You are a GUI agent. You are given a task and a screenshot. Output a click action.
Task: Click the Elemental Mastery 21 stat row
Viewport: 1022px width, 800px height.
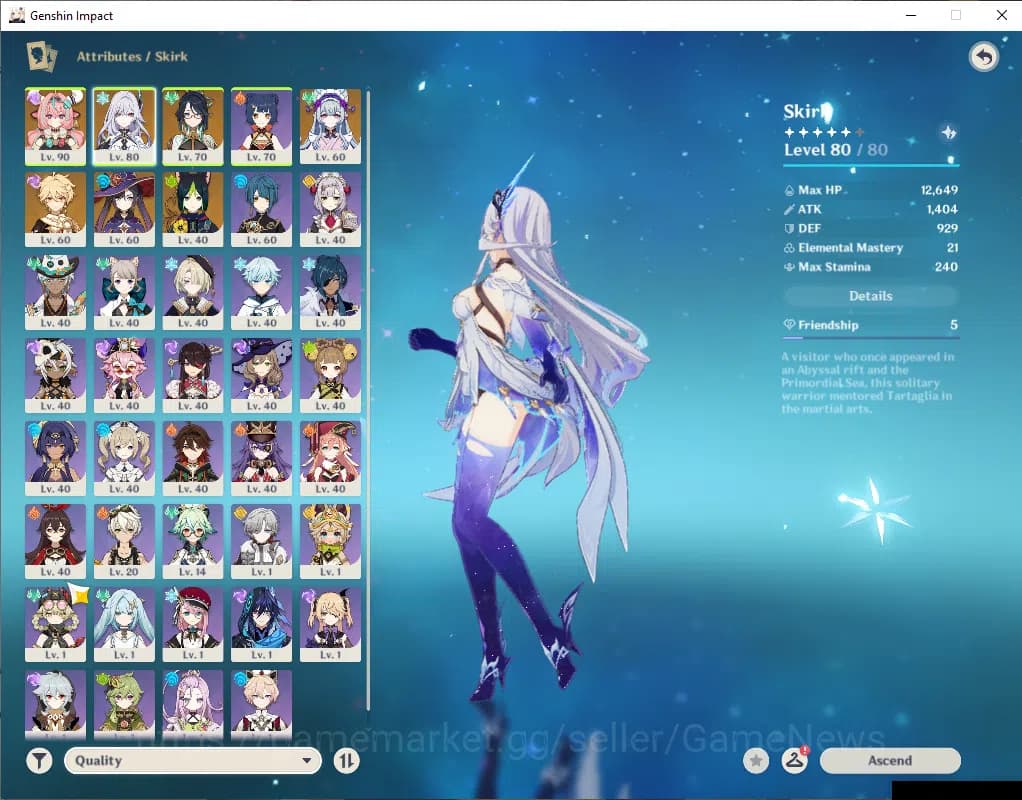(871, 248)
